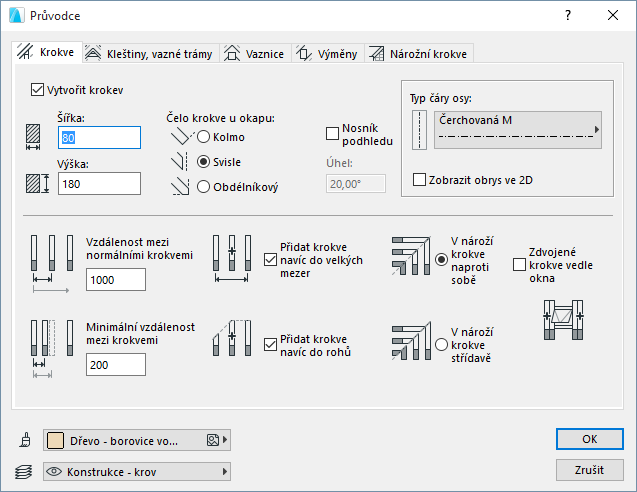The width and height of the screenshot is (637, 492).
Task: Enable Zobrazit obrys ve 2D checkbox
Action: pos(420,180)
